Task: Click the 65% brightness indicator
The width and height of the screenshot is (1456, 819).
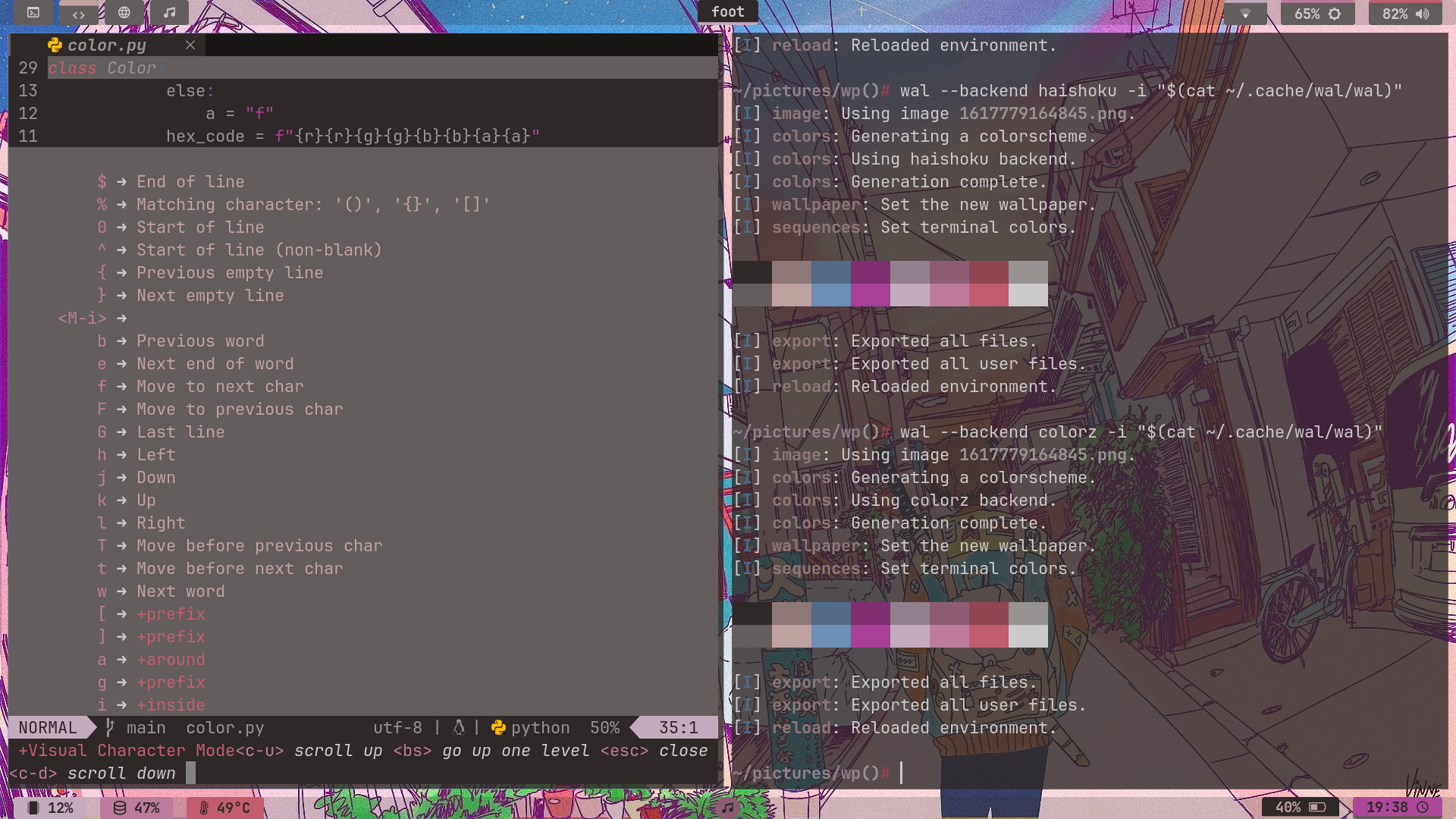Action: coord(1317,14)
